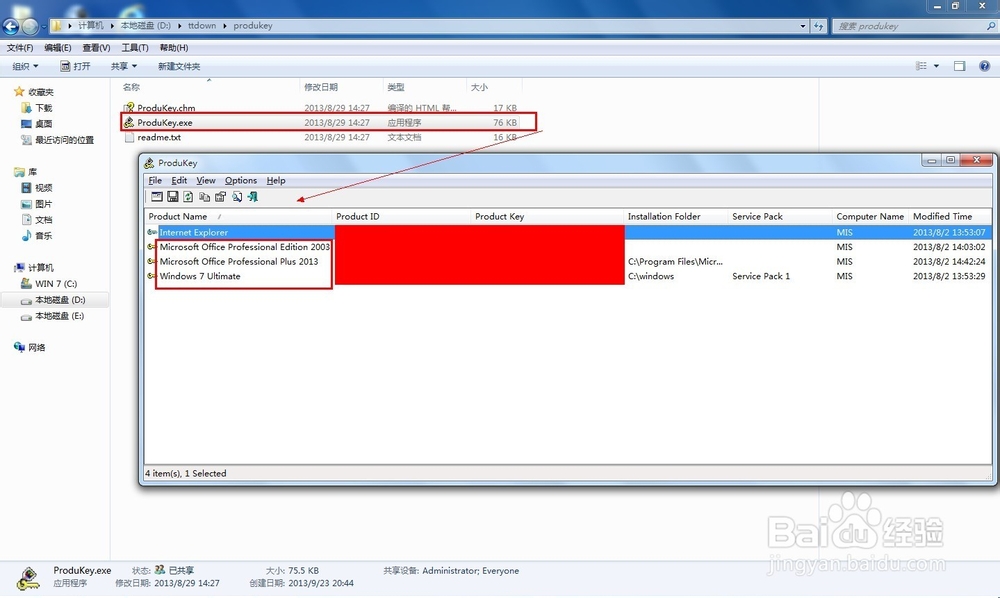Click the 搜索 produkey search field
This screenshot has height=598, width=1000.
coord(909,26)
